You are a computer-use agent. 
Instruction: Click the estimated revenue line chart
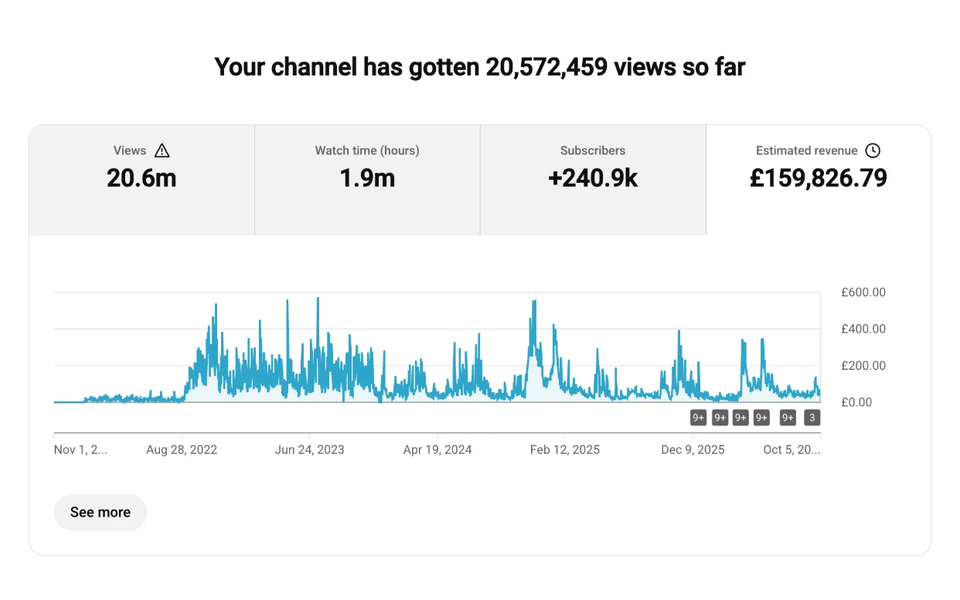click(x=437, y=349)
